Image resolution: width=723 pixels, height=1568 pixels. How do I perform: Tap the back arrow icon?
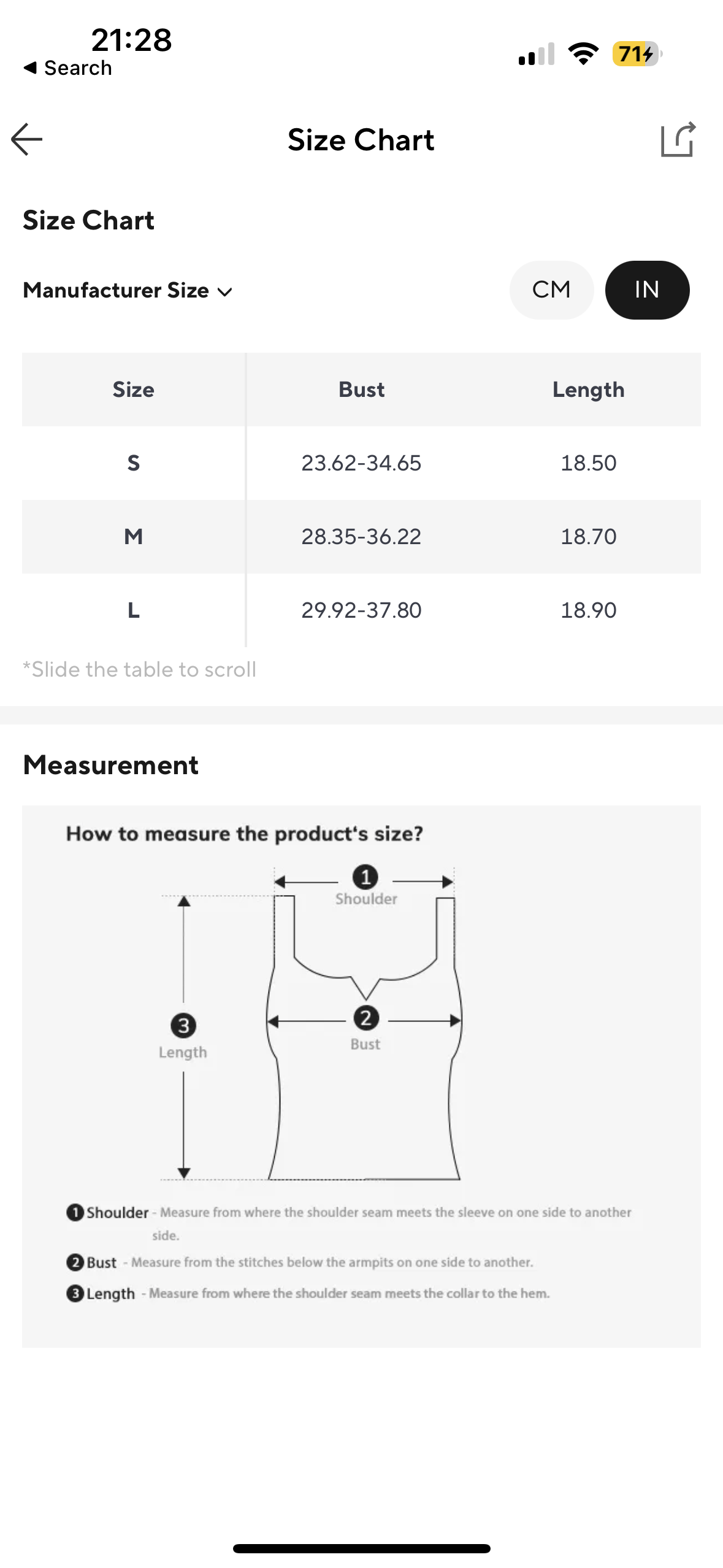tap(27, 139)
